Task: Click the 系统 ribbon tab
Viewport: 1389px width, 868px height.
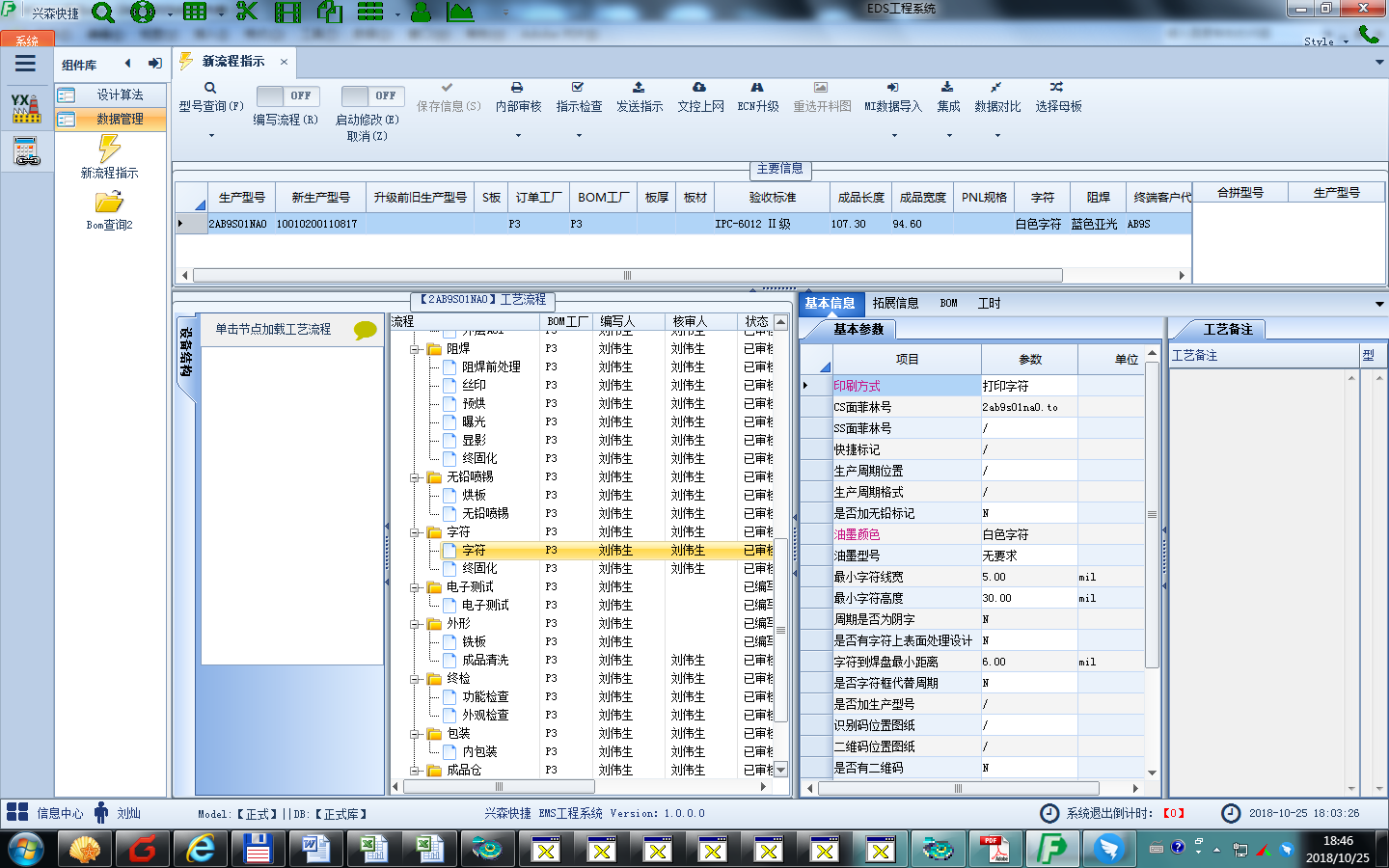Action: [27, 41]
